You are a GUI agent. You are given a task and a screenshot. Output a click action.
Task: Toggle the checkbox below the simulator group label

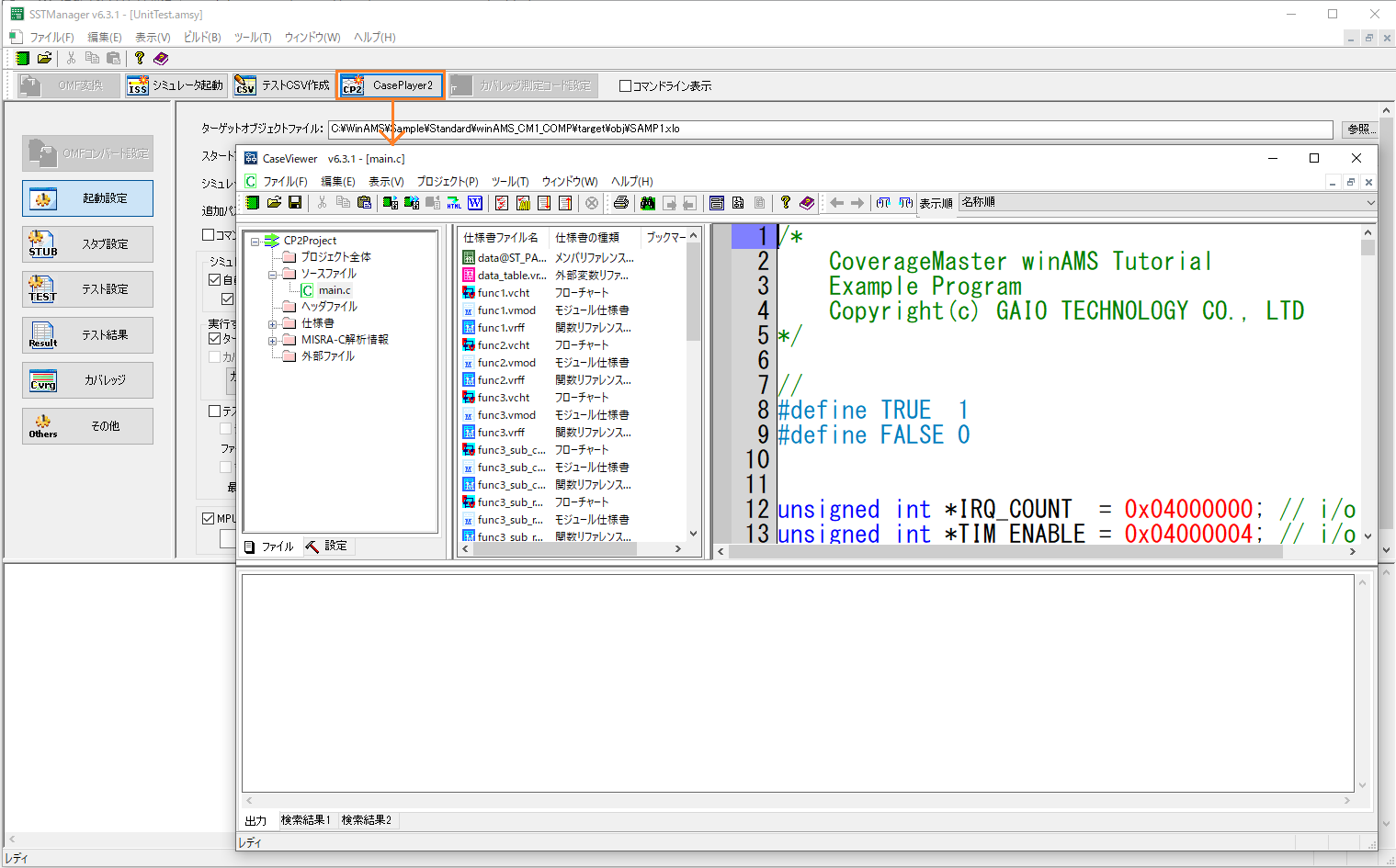(x=215, y=280)
